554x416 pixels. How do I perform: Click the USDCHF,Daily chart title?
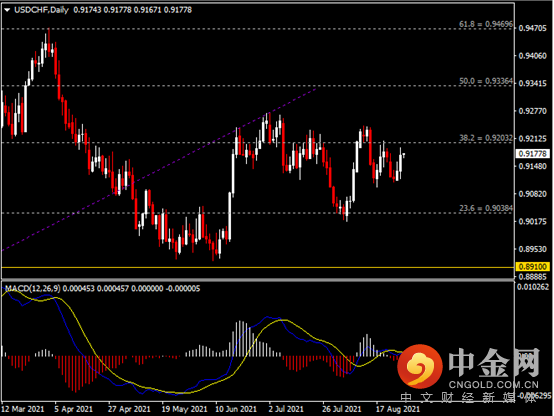(x=41, y=10)
